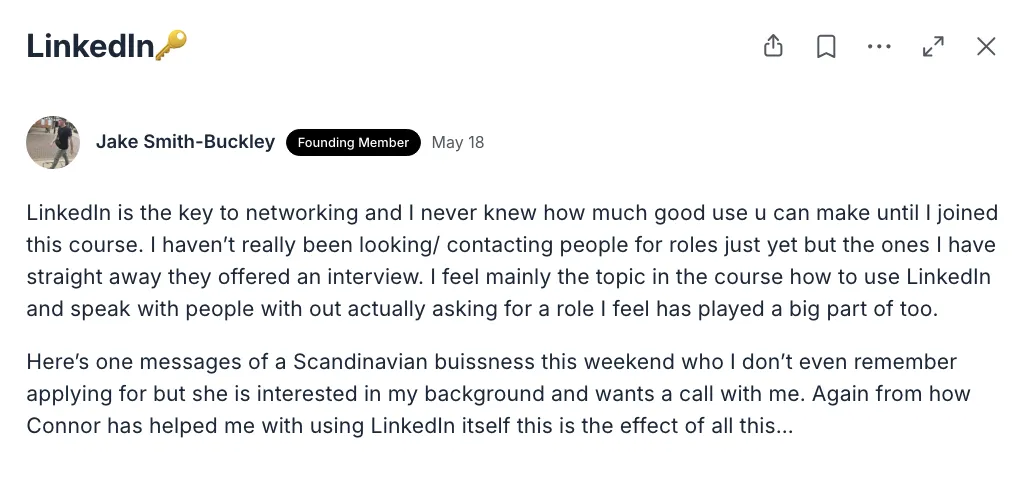Viewport: 1019px width, 502px height.
Task: Click the line starting 'this course. I haven't'
Action: (x=511, y=244)
